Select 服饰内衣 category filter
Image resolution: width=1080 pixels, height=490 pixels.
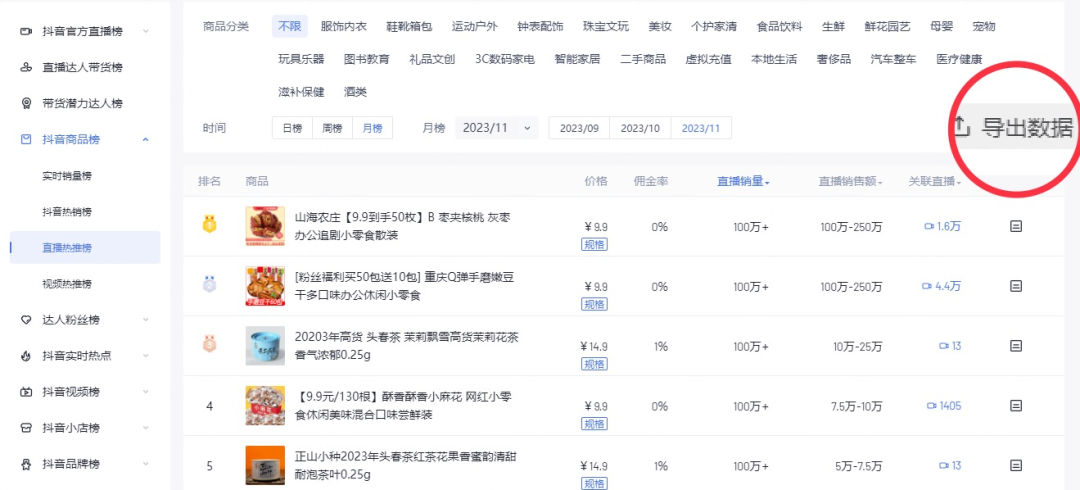(344, 27)
